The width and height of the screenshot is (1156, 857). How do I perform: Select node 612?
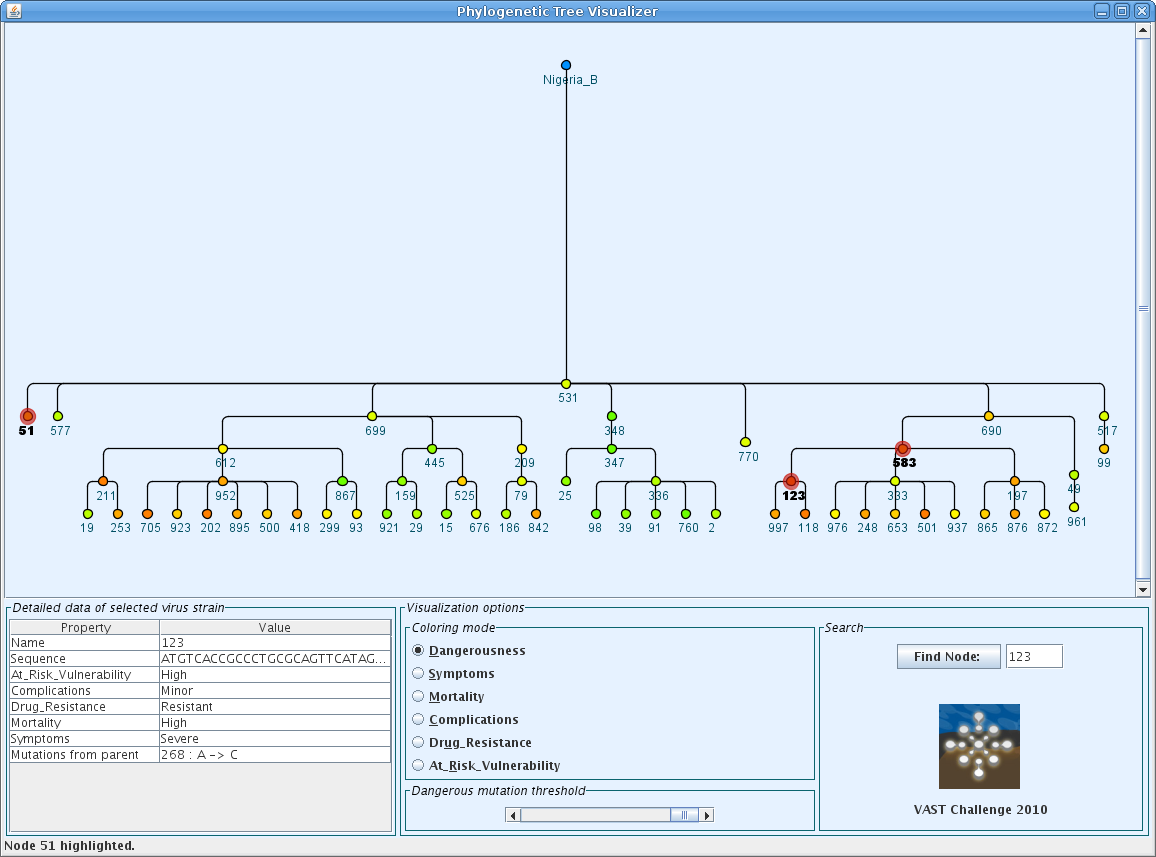[223, 449]
